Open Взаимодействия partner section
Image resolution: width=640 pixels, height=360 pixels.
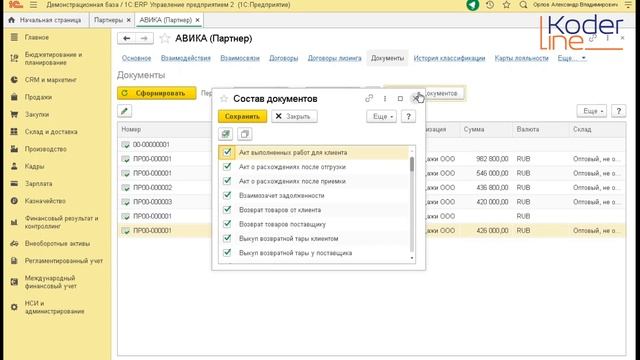[186, 58]
